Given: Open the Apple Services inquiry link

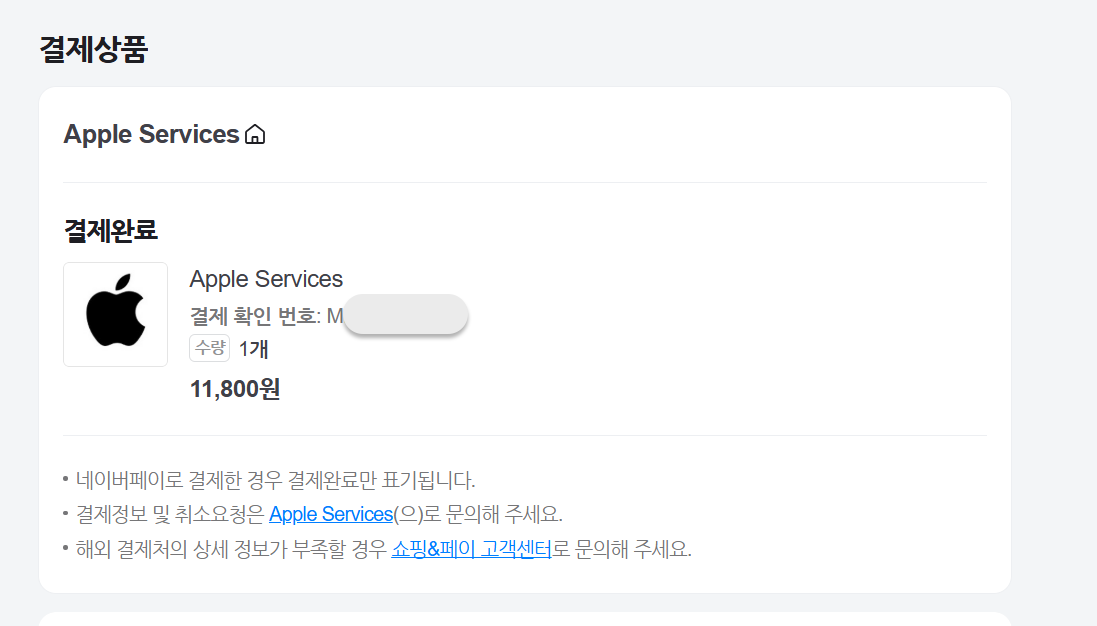Looking at the screenshot, I should (x=331, y=514).
